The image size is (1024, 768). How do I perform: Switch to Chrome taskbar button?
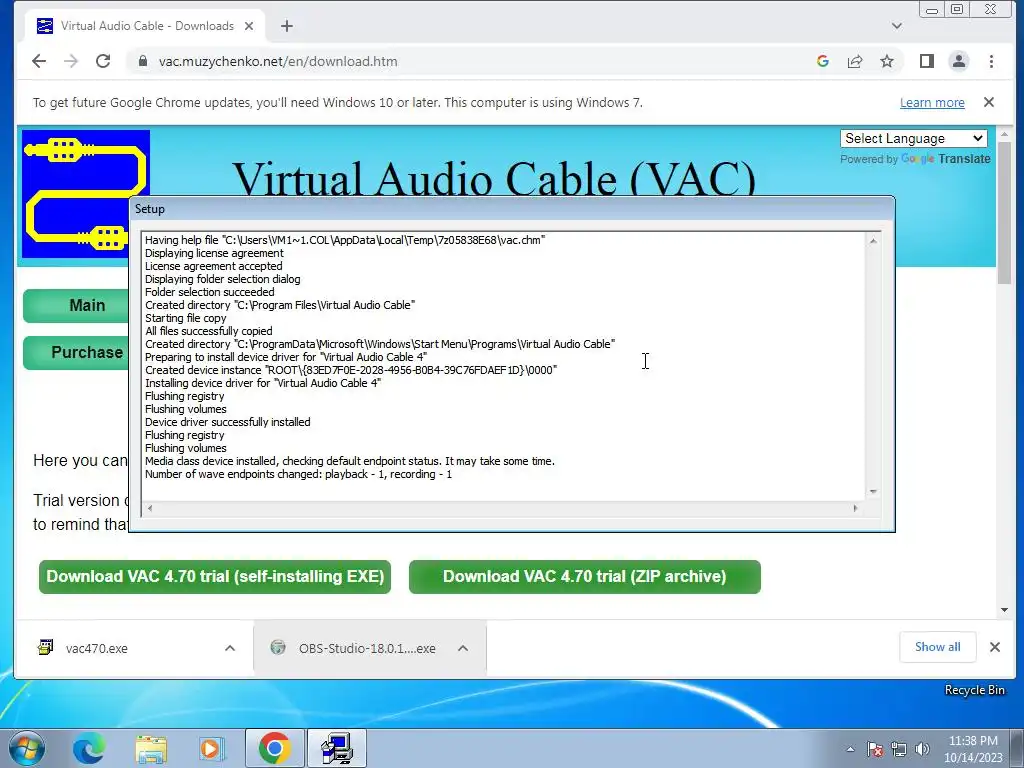[x=274, y=748]
